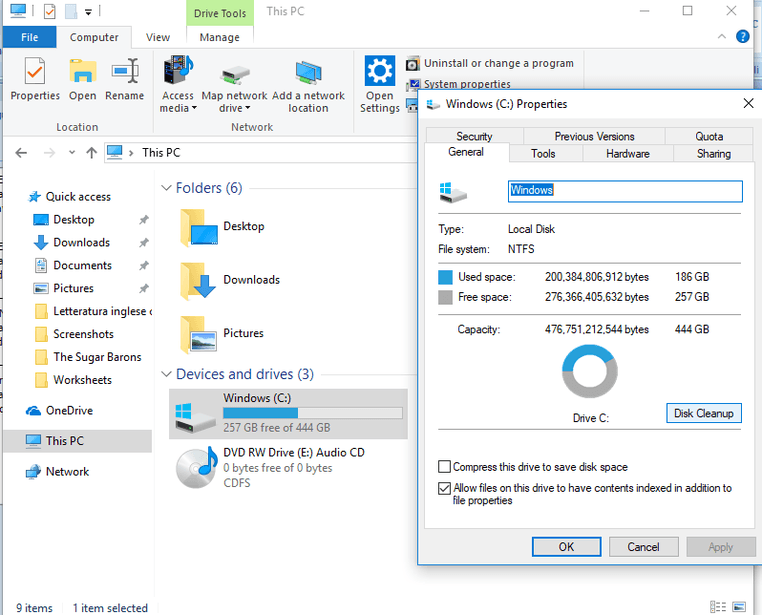Go back with the left arrow

tap(21, 153)
